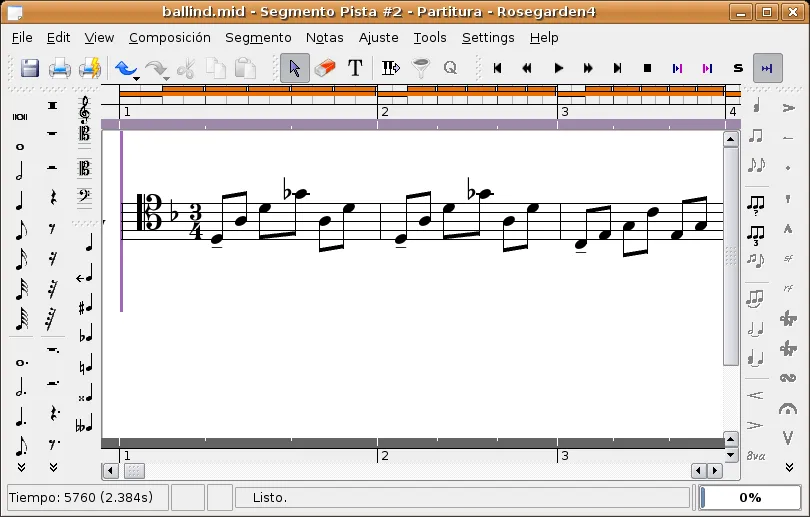Click the triplet icon with number 3
810x517 pixels.
(x=756, y=234)
